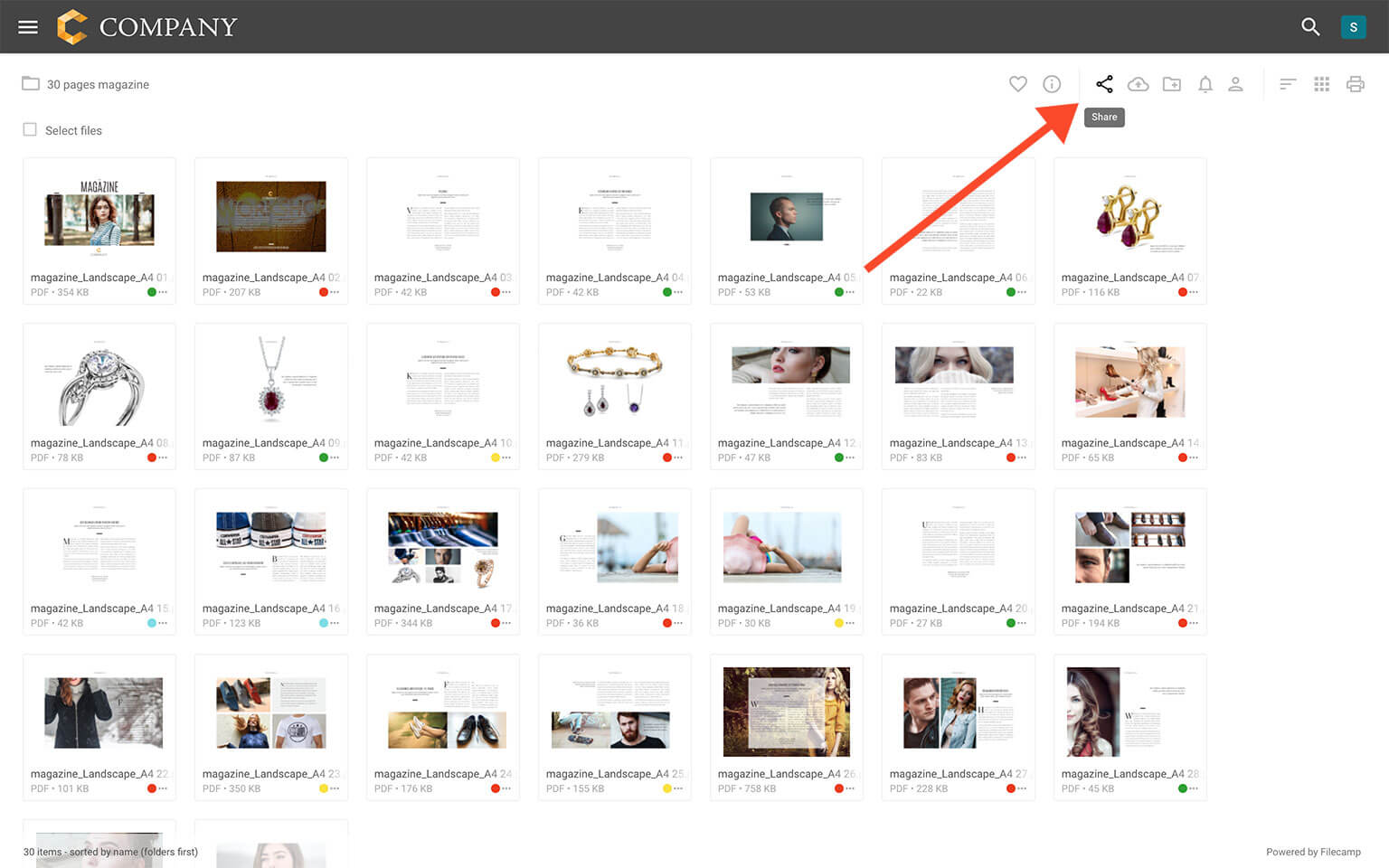This screenshot has width=1389, height=868.
Task: Open more options for magazine_Landscape_A4 01
Action: (x=163, y=293)
